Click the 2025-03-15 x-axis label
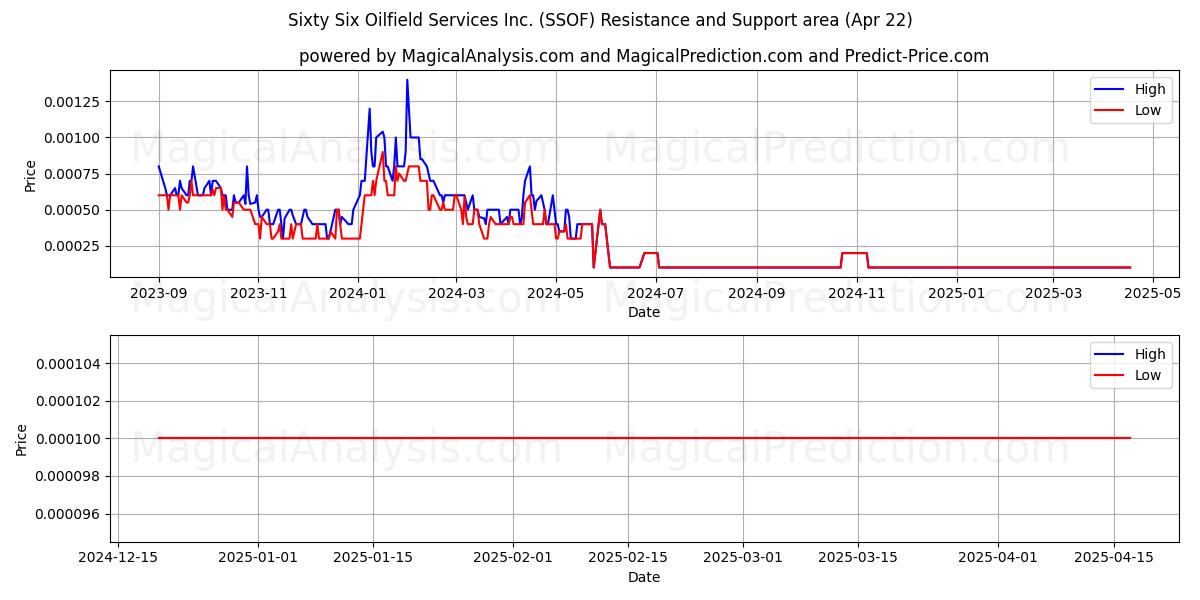This screenshot has height=600, width=1200. [x=858, y=559]
